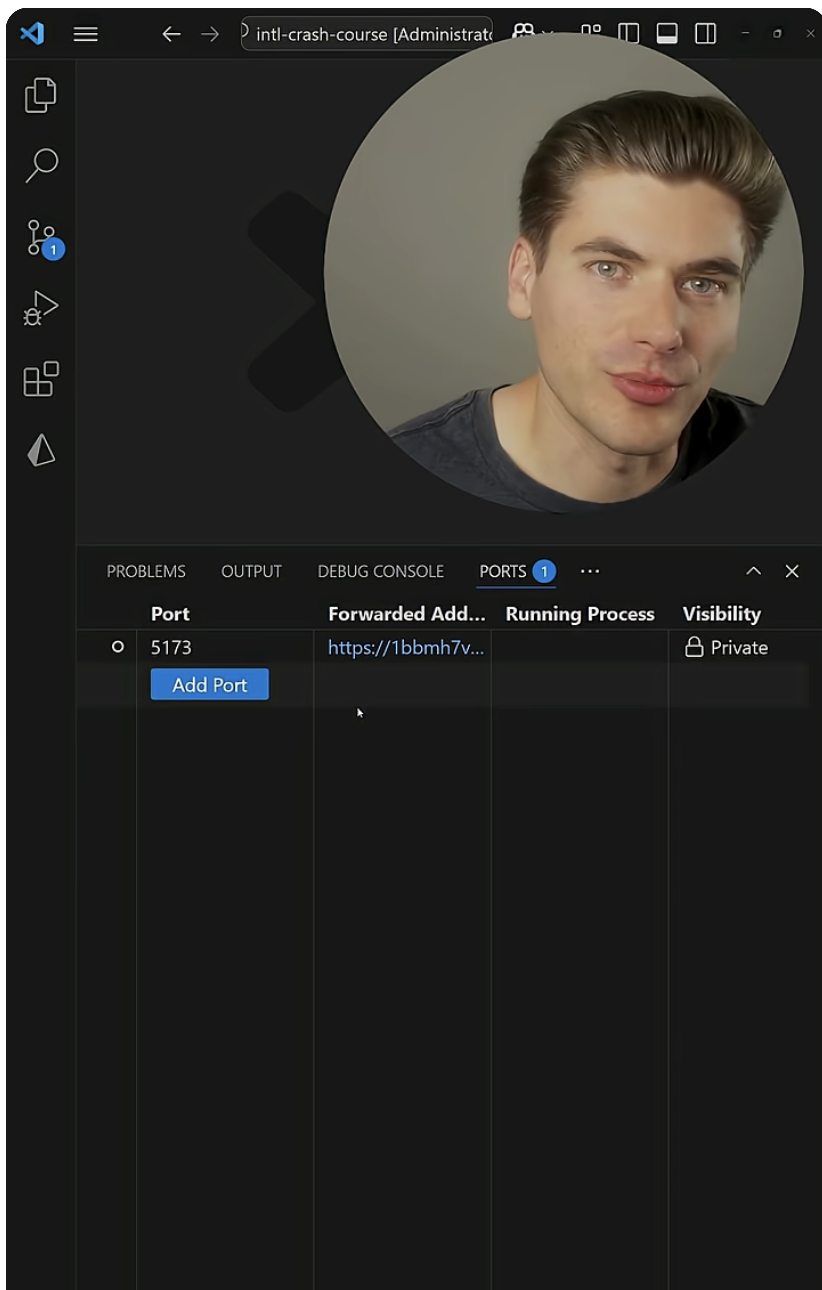Open the Extensions view icon

click(41, 379)
